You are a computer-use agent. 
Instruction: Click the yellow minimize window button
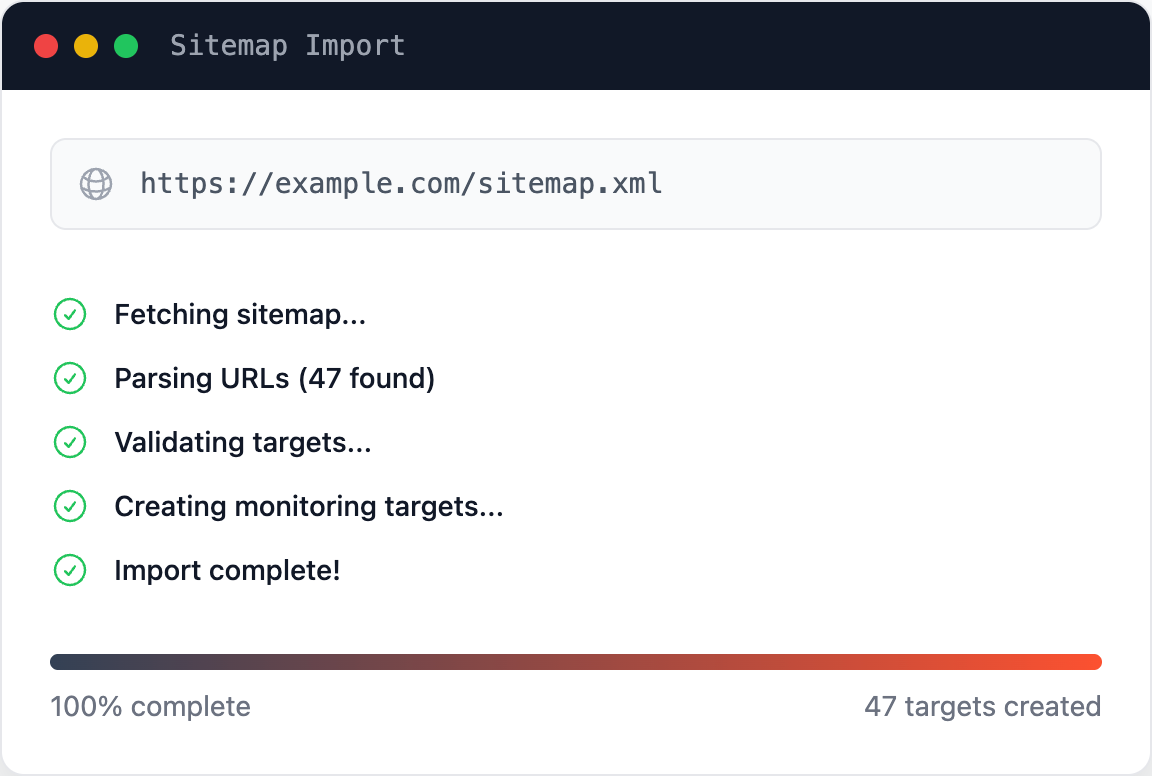click(86, 46)
